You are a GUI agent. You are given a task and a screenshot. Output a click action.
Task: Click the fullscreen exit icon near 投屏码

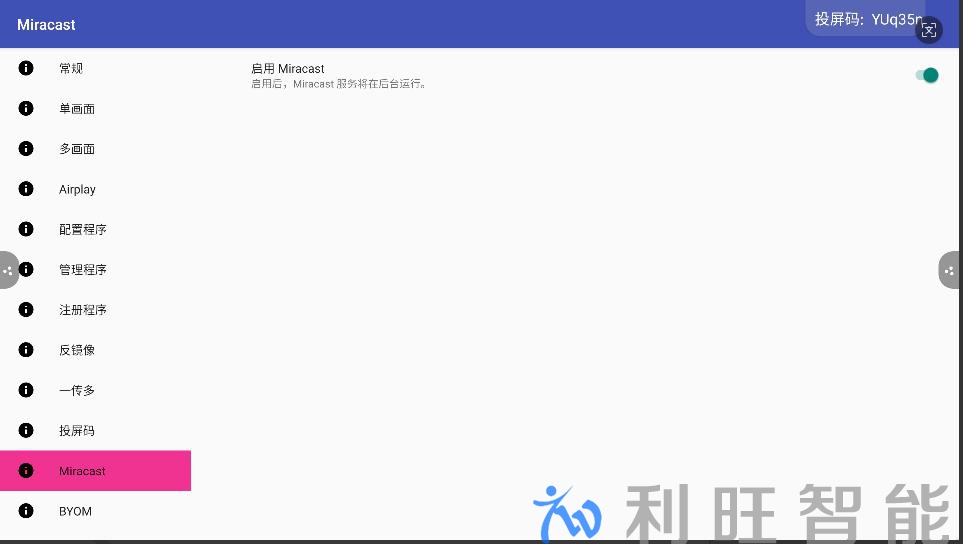point(929,30)
